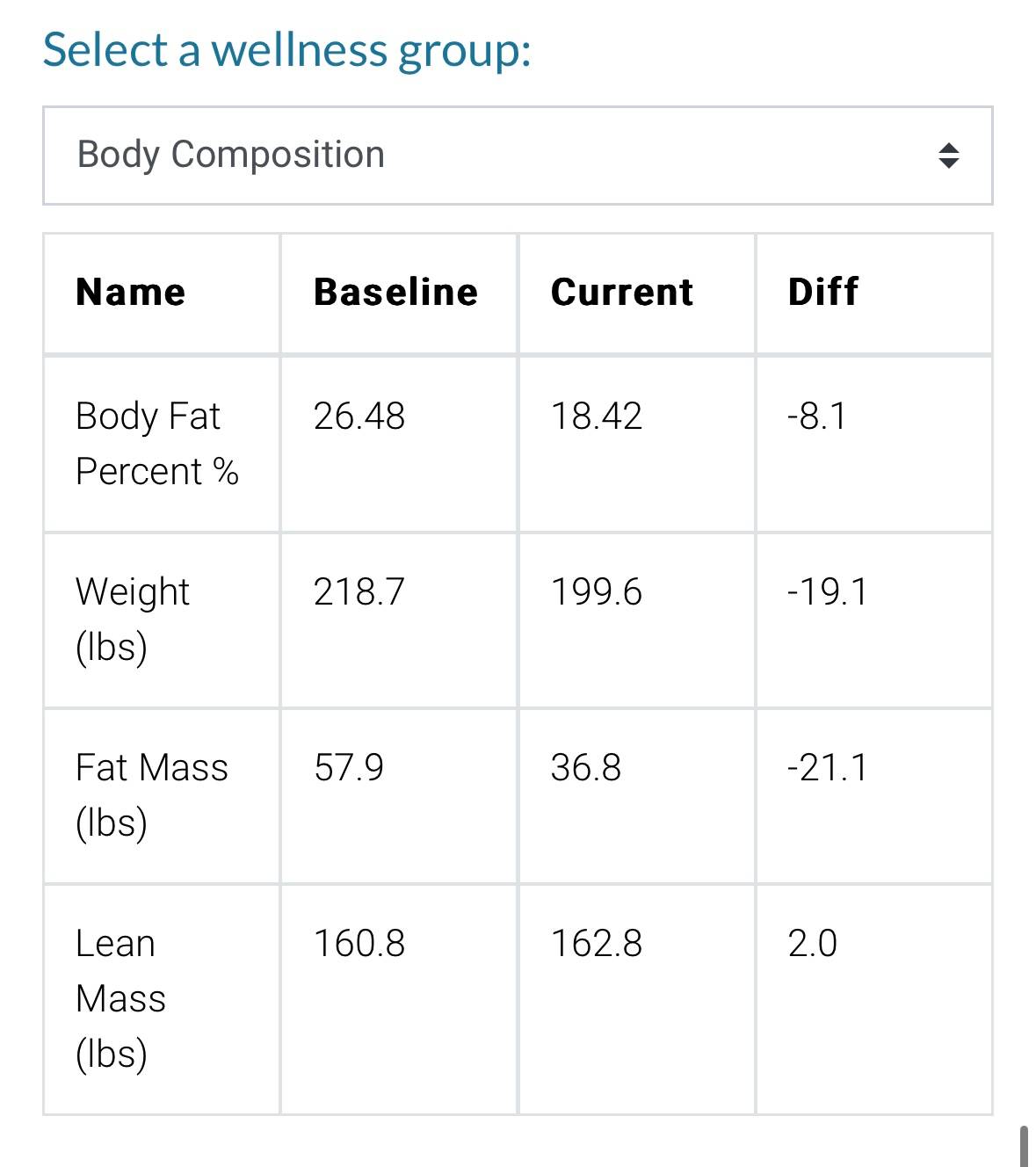Click the lean mass diff value 2.0
The image size is (1036, 1167).
[813, 944]
